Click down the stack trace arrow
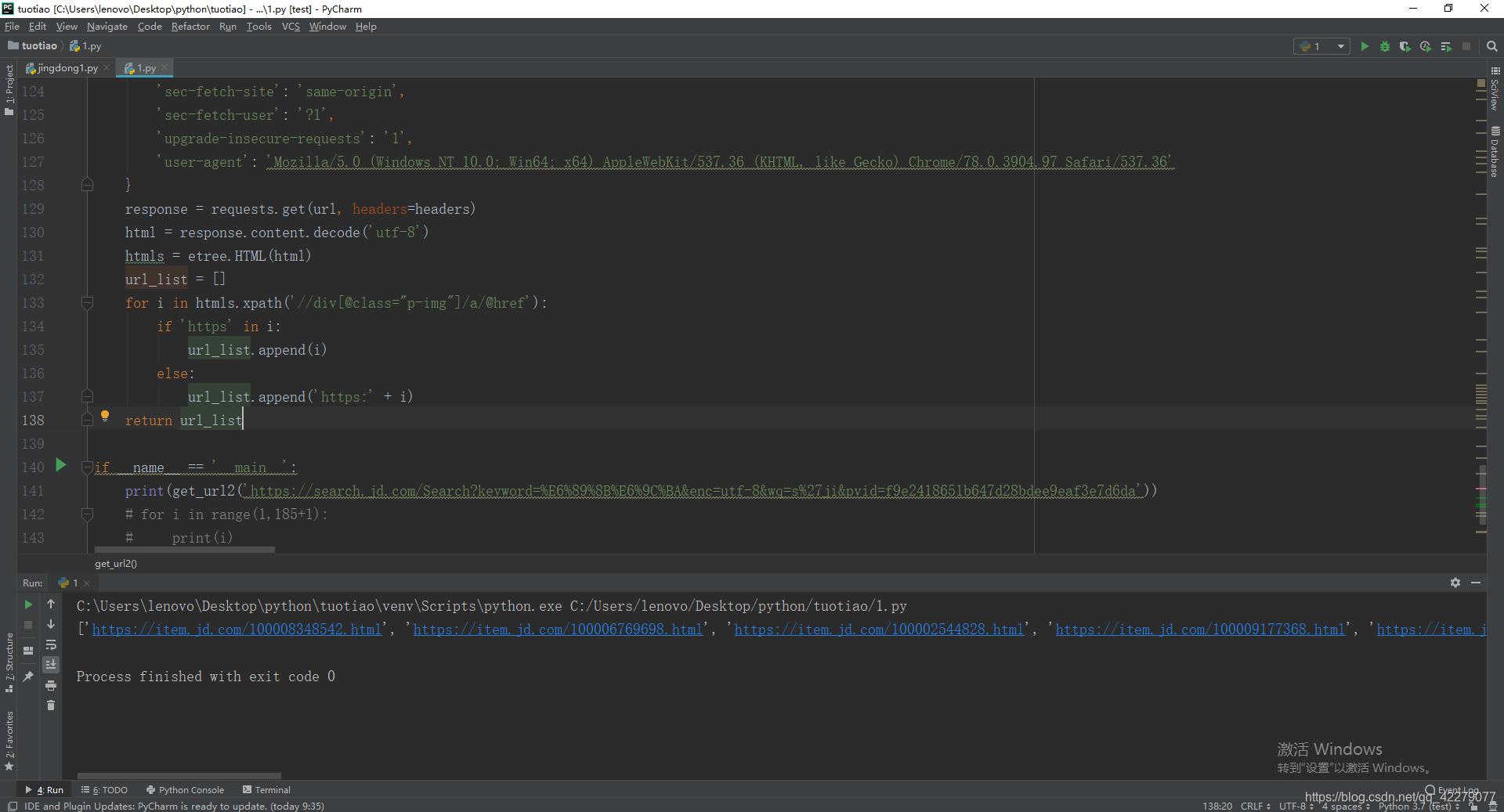 pos(51,625)
